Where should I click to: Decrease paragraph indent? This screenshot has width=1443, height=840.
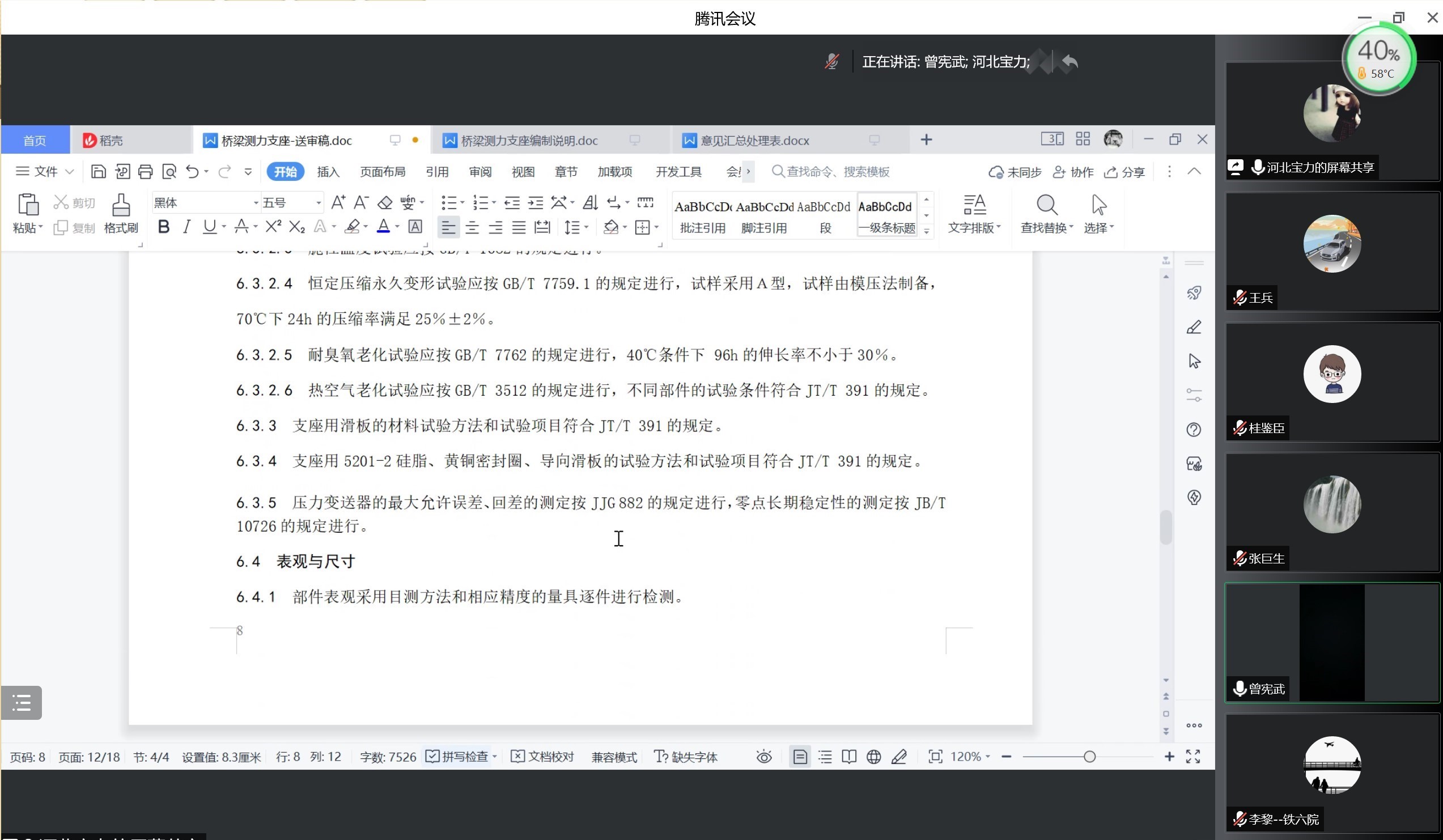(x=512, y=203)
